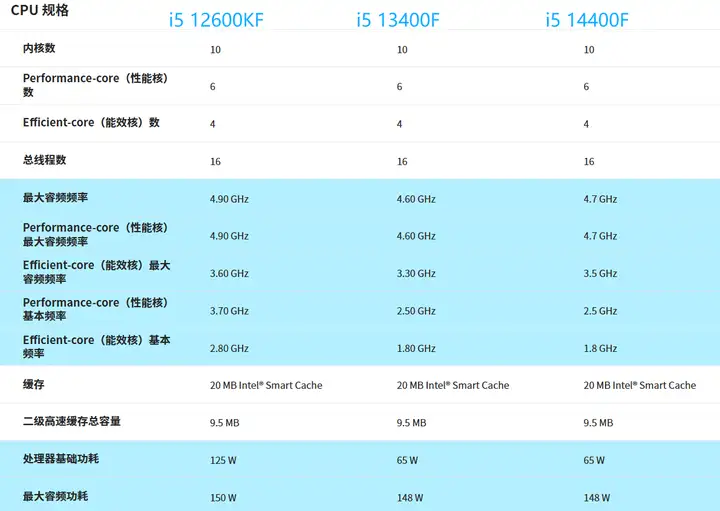Viewport: 720px width, 511px height.
Task: Click 内核数 value 10 for i5 13400F
Action: pos(402,50)
